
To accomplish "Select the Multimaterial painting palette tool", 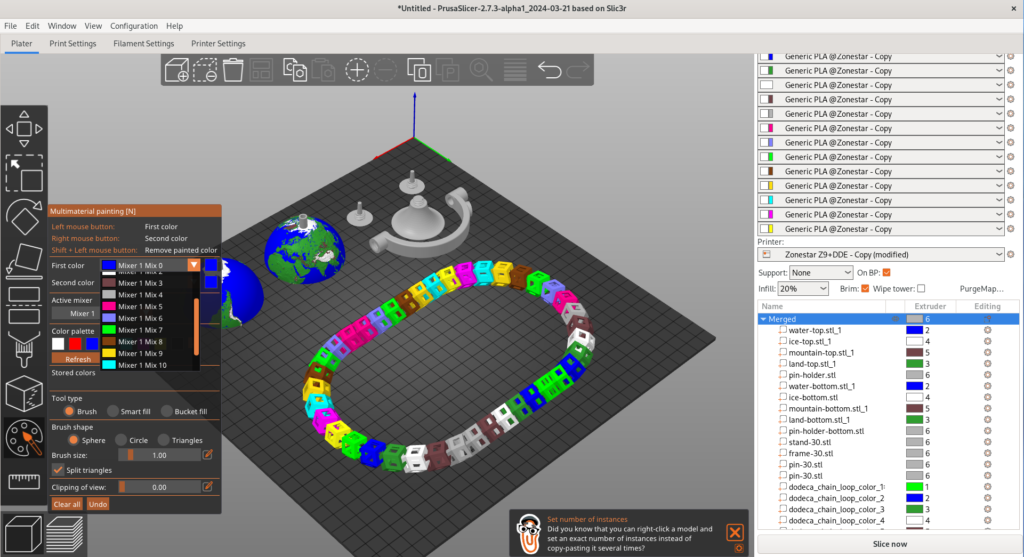I will [24, 436].
